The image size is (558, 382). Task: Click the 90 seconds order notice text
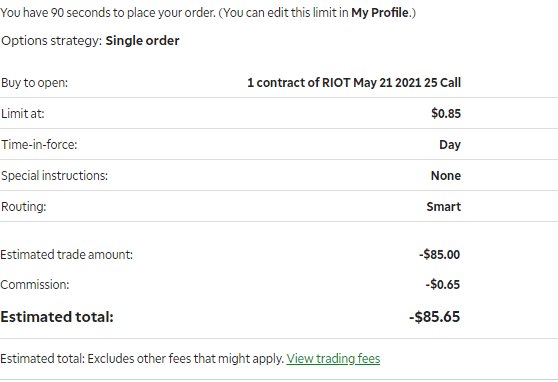click(208, 13)
